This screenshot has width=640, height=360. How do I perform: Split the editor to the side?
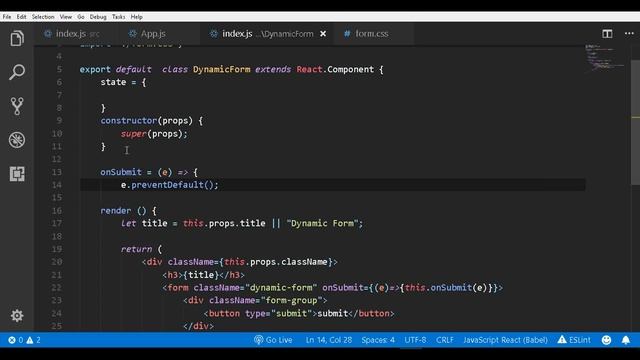pyautogui.click(x=607, y=34)
